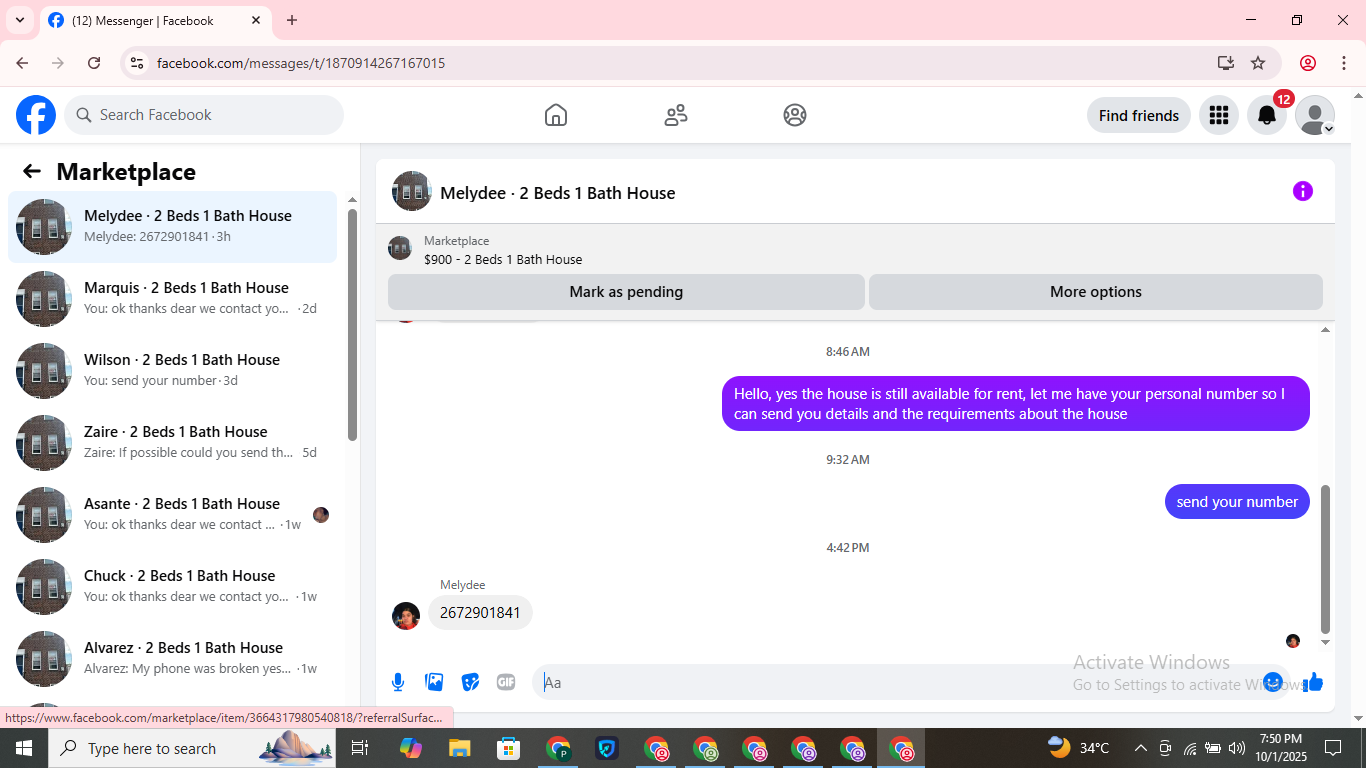Click the browser back arrow
1366x768 pixels.
point(22,63)
